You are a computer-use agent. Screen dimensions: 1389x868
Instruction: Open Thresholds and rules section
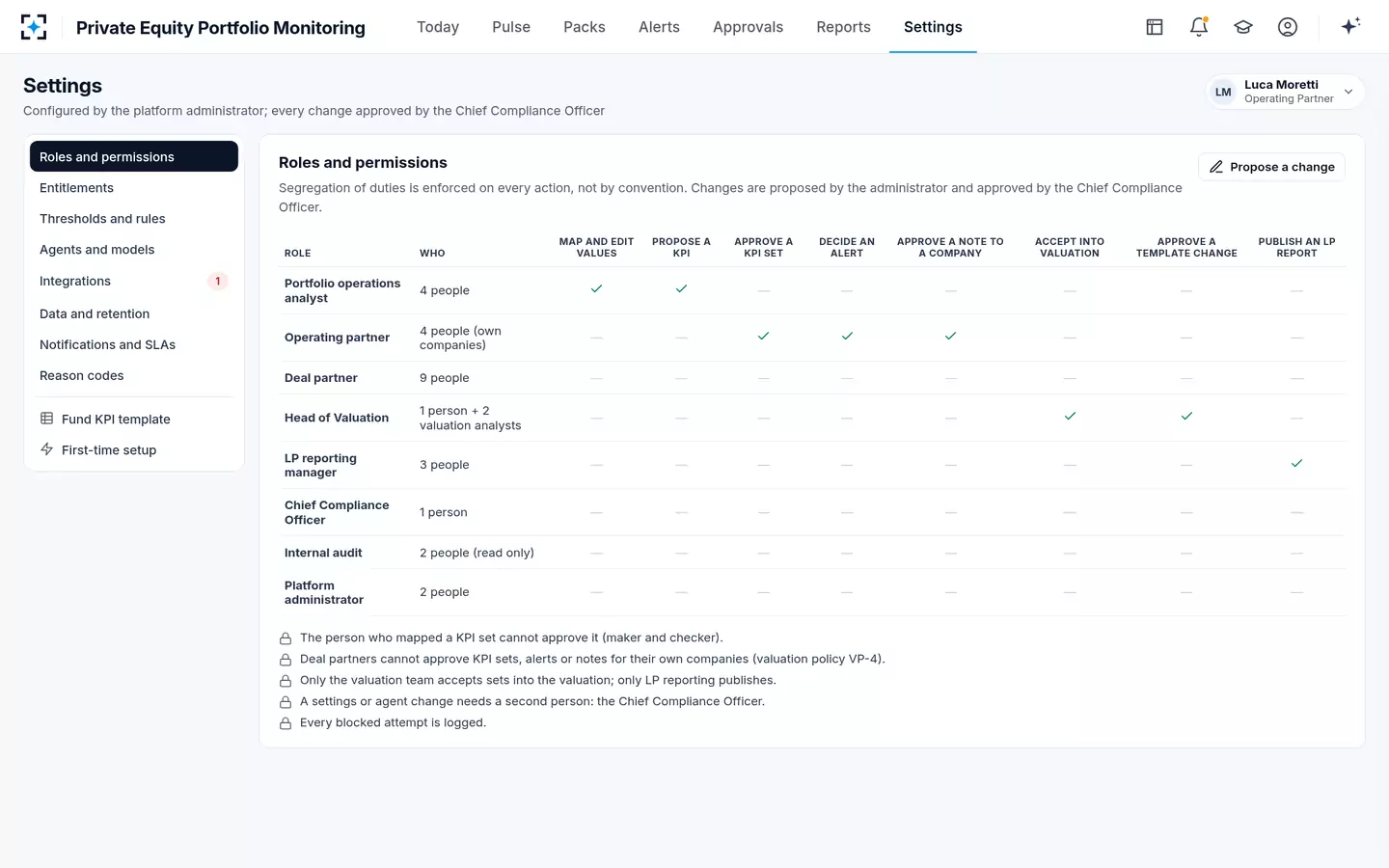pyautogui.click(x=134, y=218)
